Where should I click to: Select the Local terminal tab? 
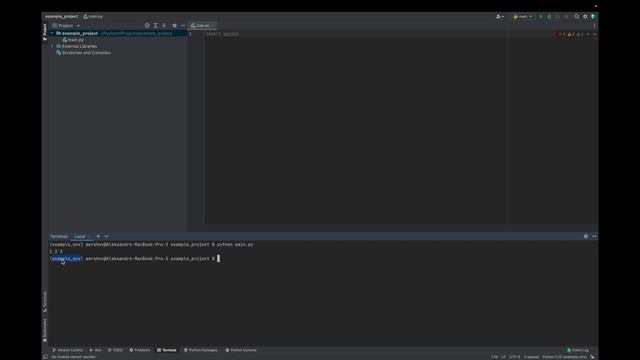tap(80, 236)
